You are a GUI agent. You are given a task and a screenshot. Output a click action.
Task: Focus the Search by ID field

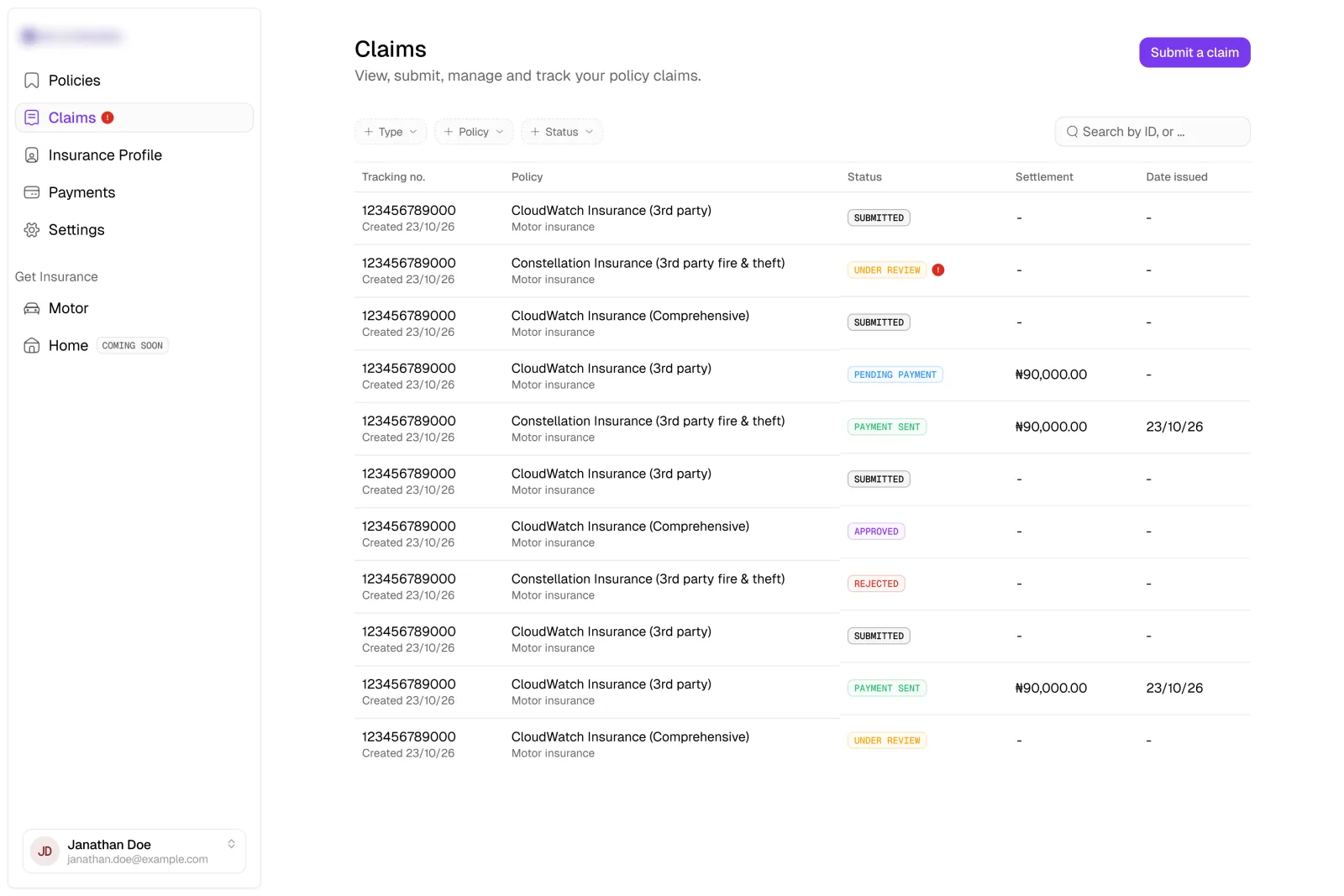(x=1152, y=132)
